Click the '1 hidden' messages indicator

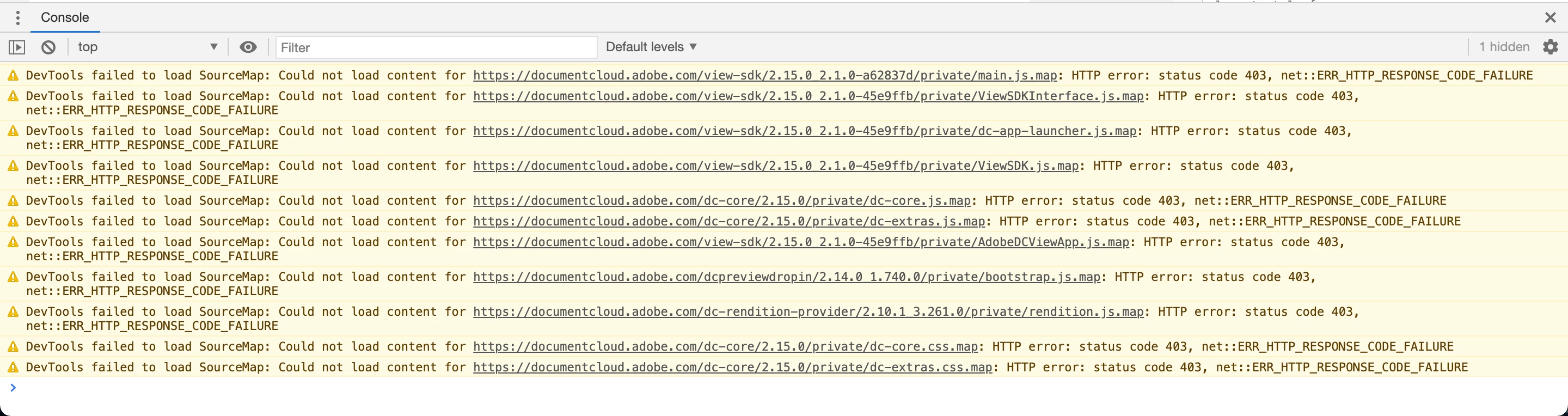1503,47
